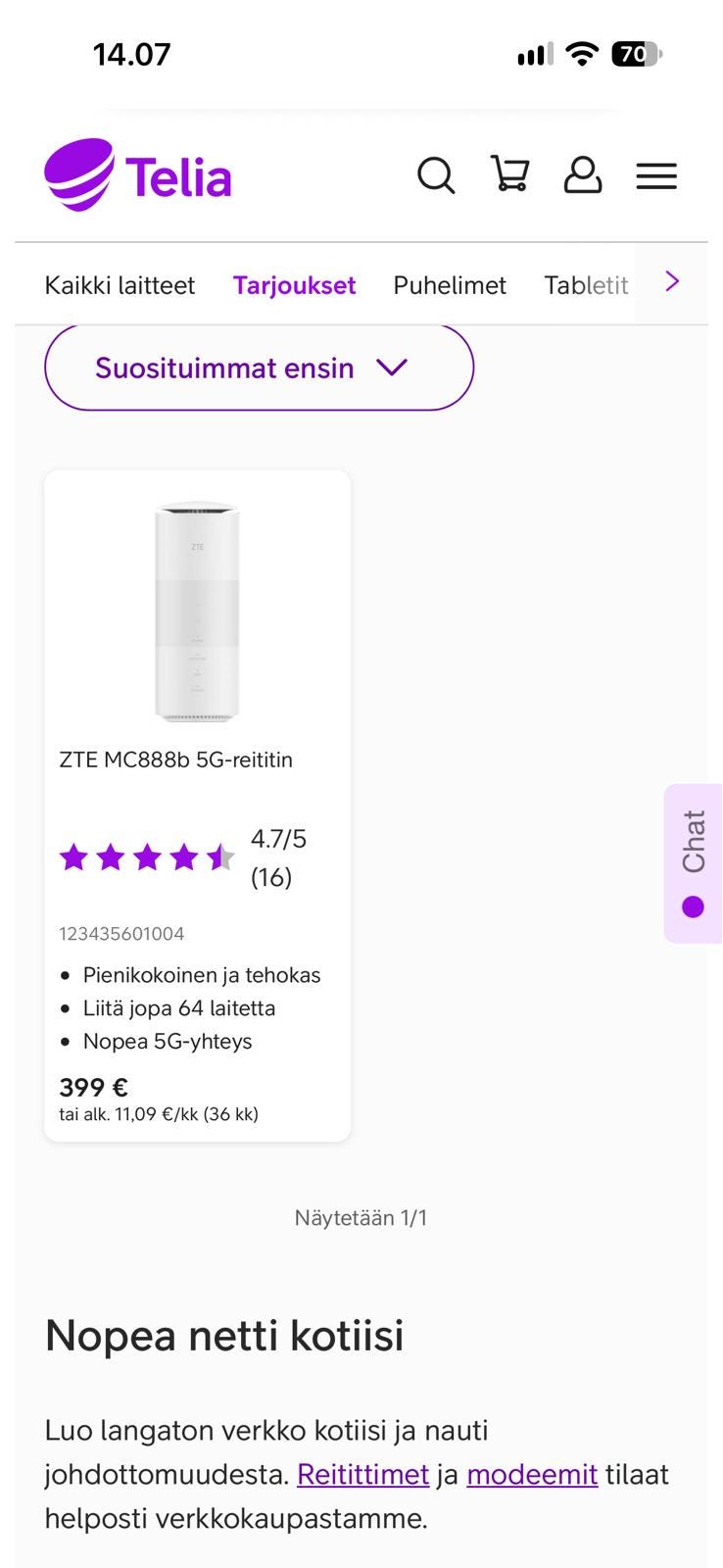Open the ZTE router product image
The image size is (723, 1568).
coord(197,612)
